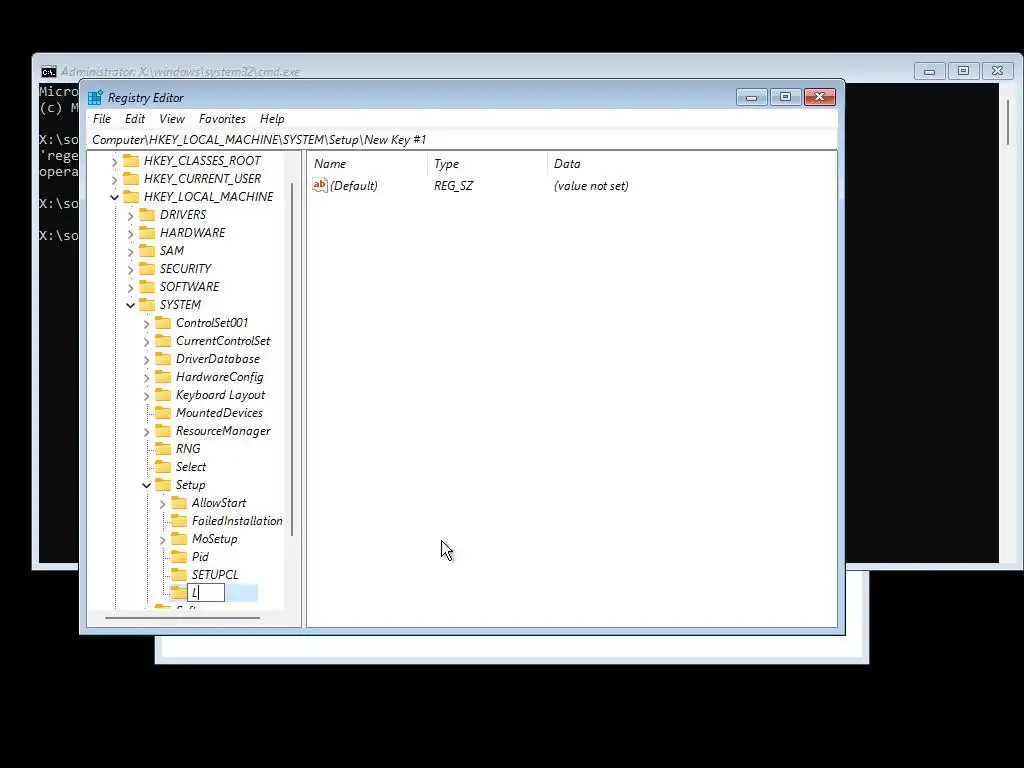Viewport: 1024px width, 768px height.
Task: Click the HARDWARE folder icon
Action: point(148,232)
